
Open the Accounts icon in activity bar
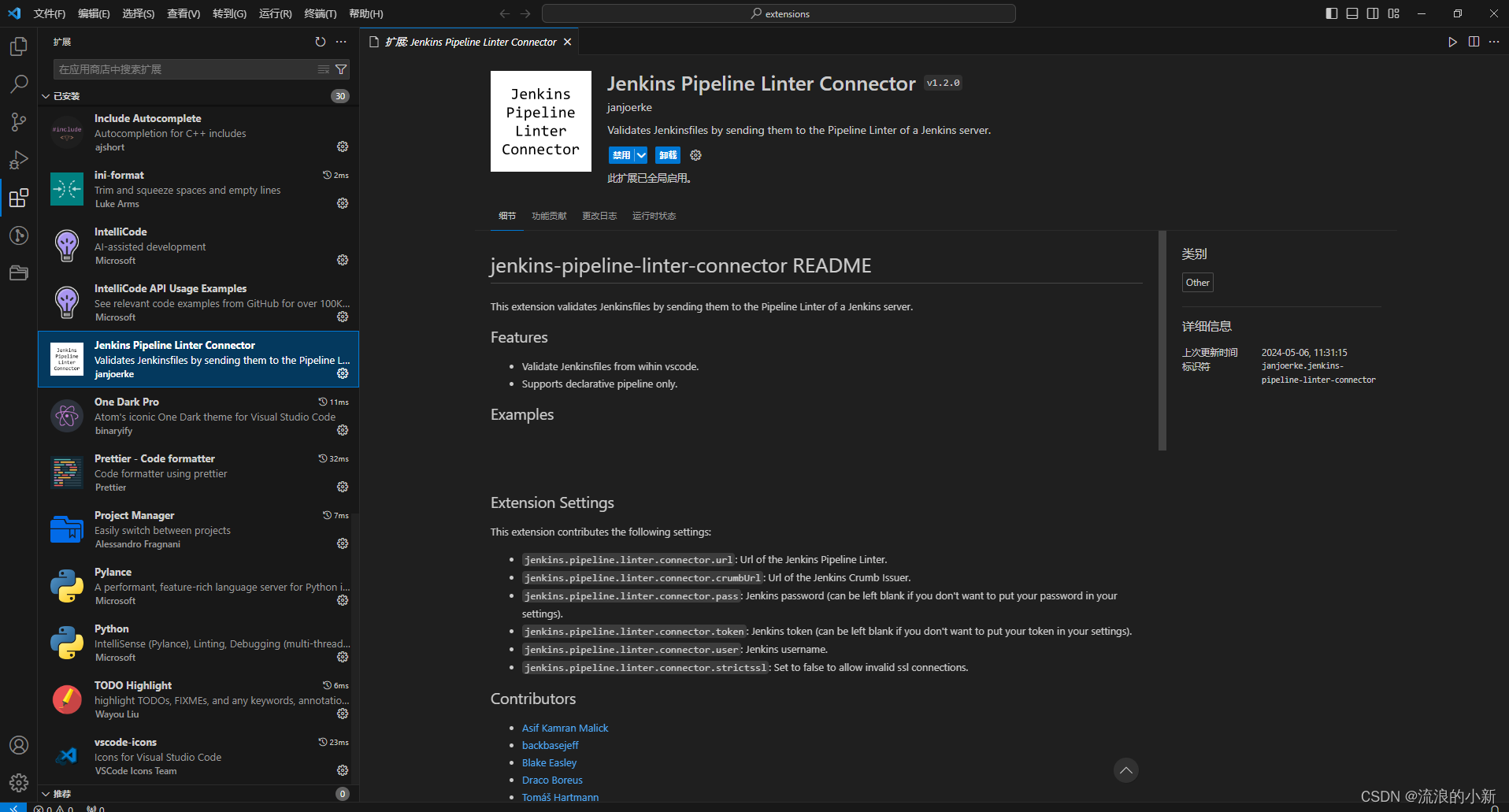coord(19,745)
